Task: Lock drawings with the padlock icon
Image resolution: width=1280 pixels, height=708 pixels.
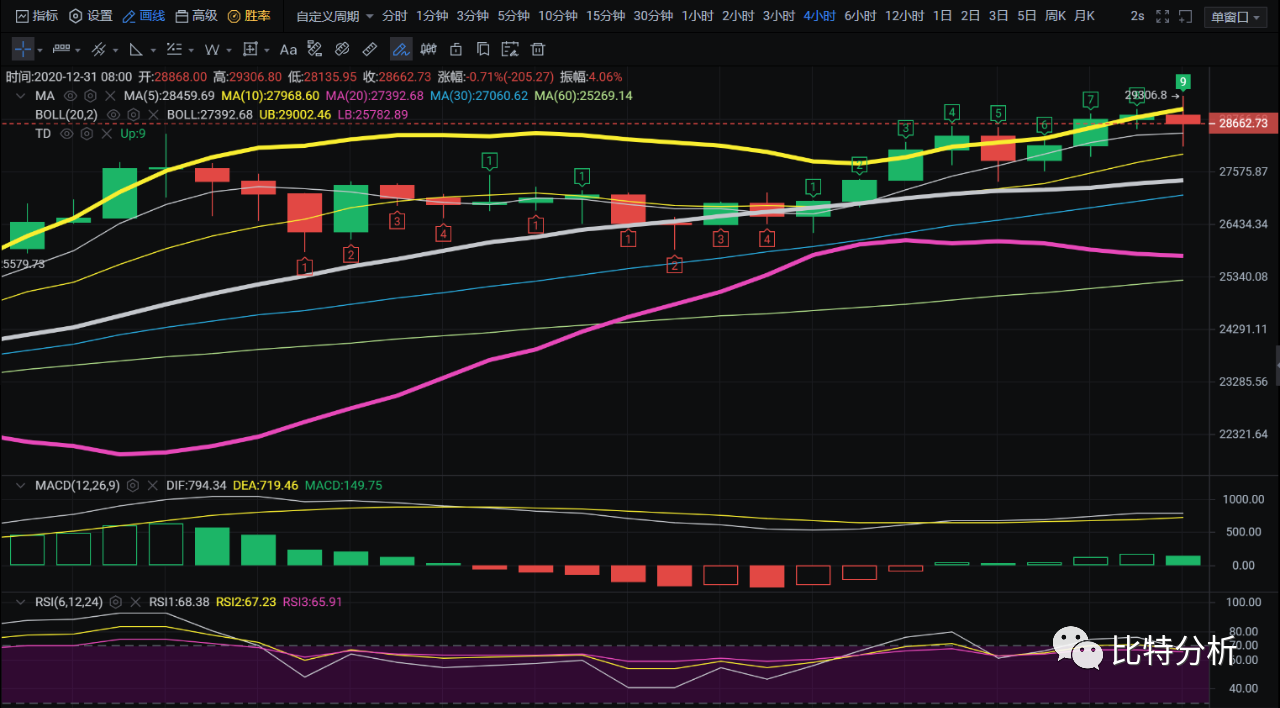Action: 456,49
